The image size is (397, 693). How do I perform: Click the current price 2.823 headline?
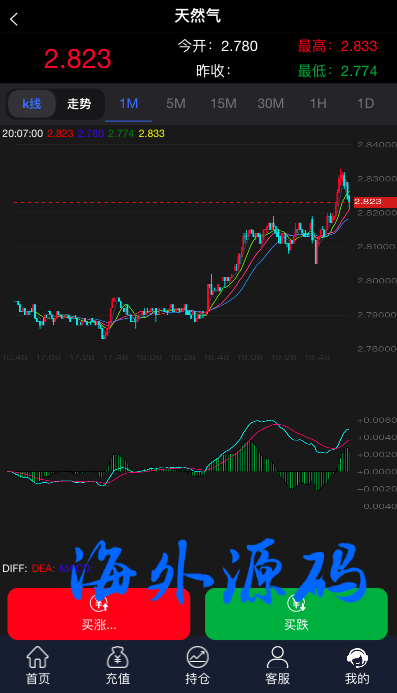tap(77, 59)
